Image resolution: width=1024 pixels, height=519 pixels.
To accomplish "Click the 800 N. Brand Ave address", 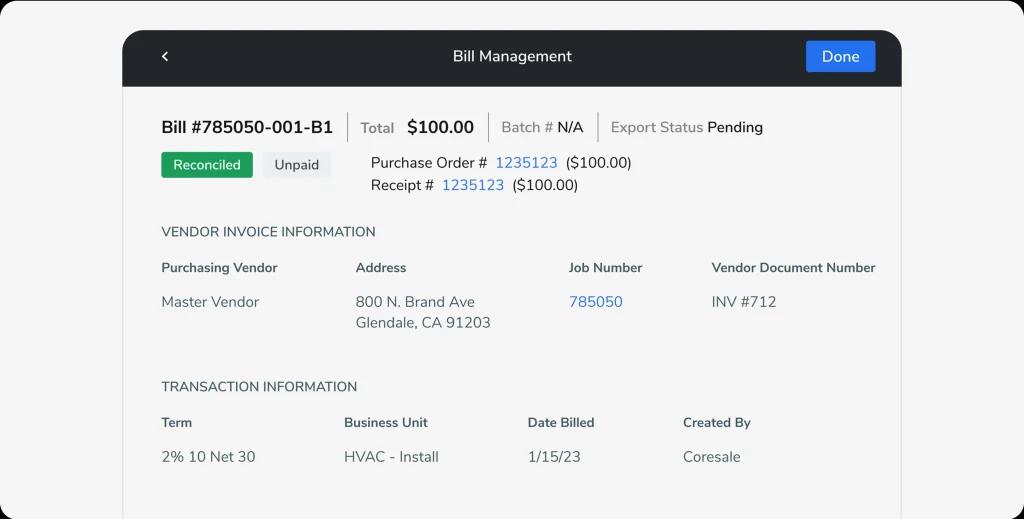I will coord(415,302).
